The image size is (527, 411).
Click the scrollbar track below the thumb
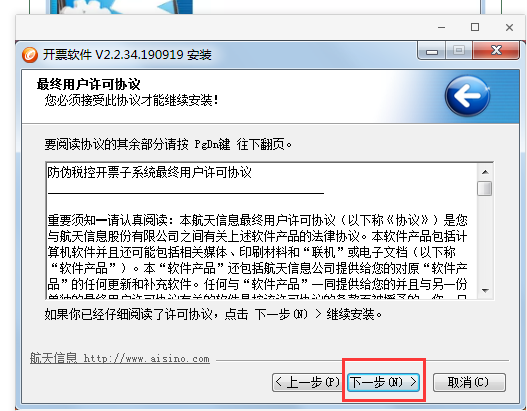pos(485,239)
